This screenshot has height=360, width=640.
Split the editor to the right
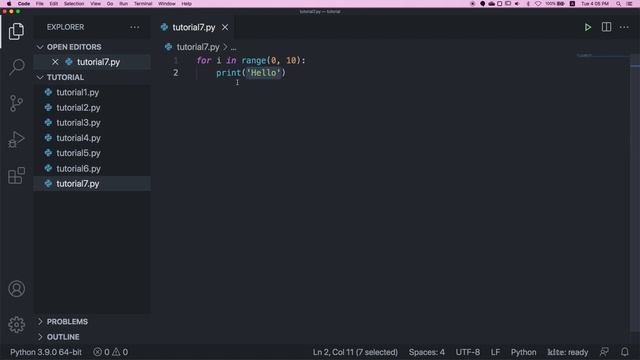pyautogui.click(x=606, y=27)
